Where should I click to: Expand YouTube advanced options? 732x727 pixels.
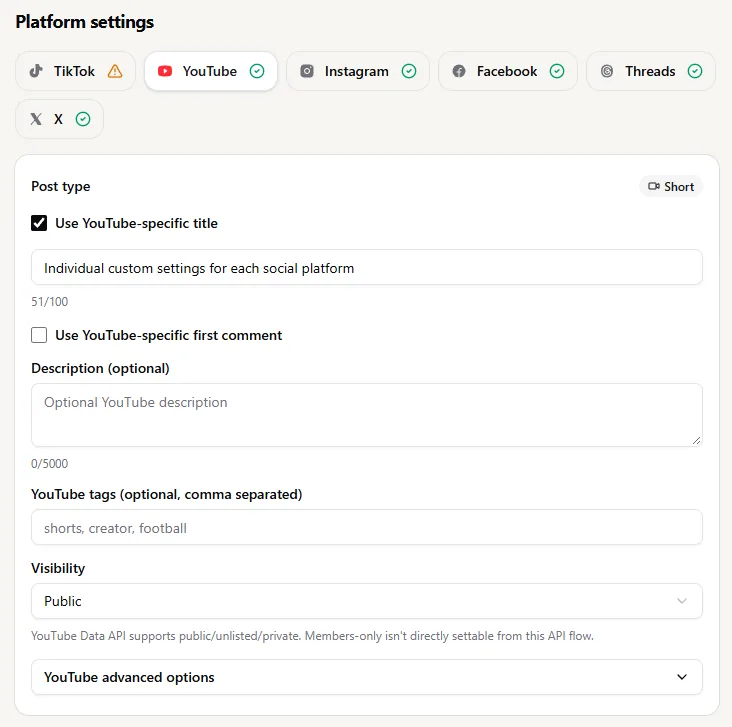(x=366, y=677)
